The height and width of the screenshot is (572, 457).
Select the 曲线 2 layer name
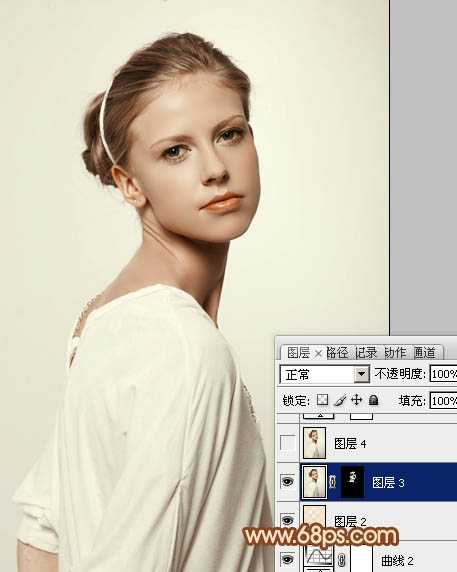click(397, 560)
